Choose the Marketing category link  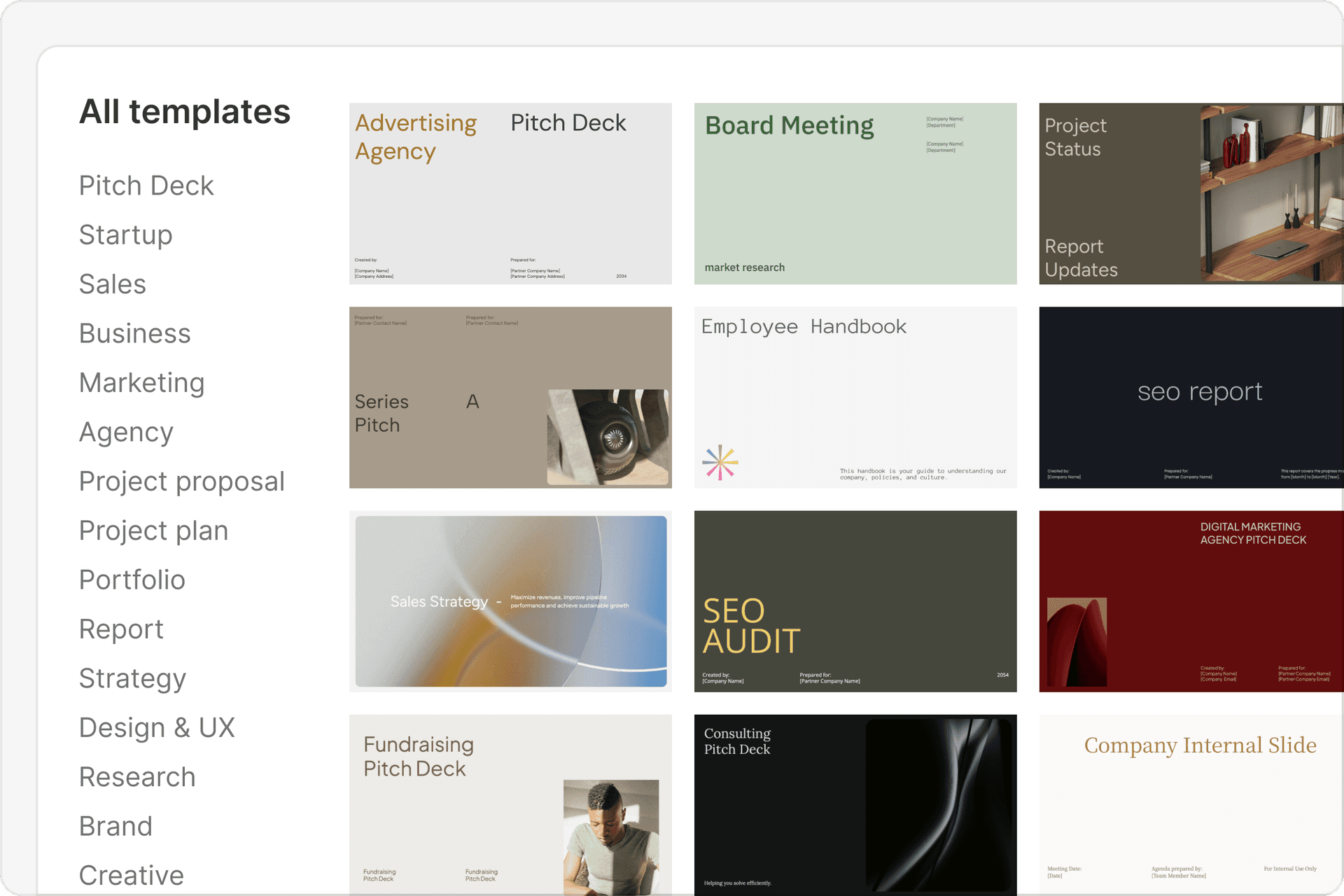141,383
